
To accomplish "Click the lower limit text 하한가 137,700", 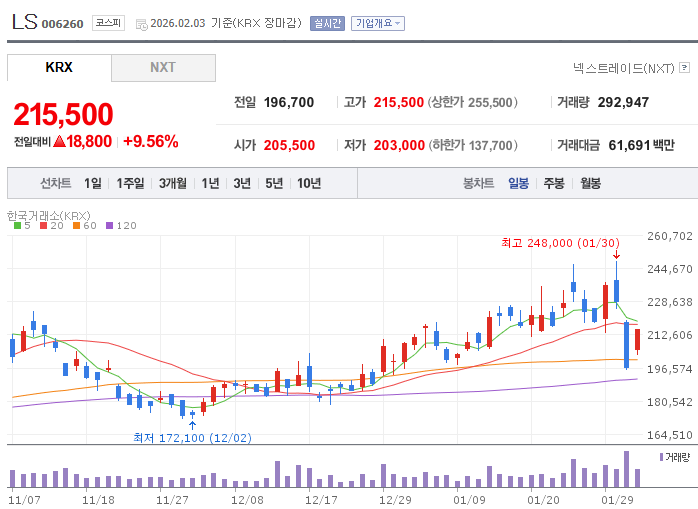I will point(473,145).
